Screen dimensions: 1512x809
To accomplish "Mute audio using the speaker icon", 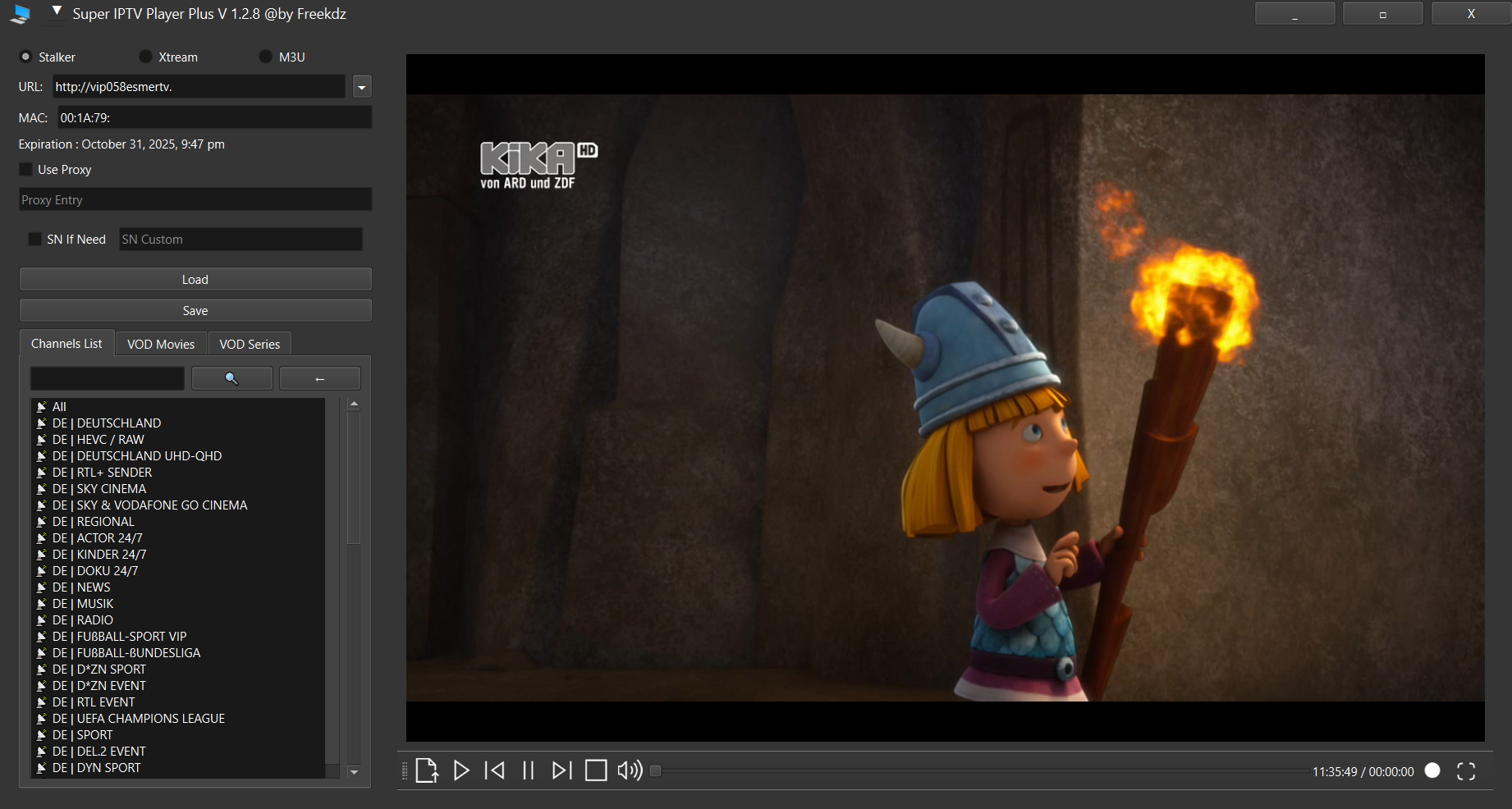I will click(630, 770).
